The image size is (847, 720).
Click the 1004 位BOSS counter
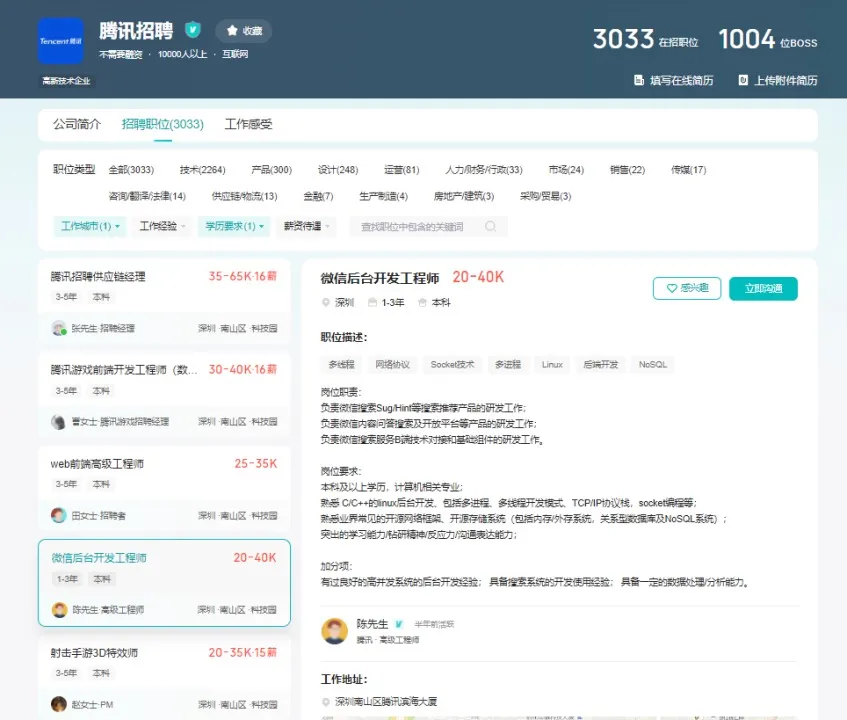click(x=768, y=39)
